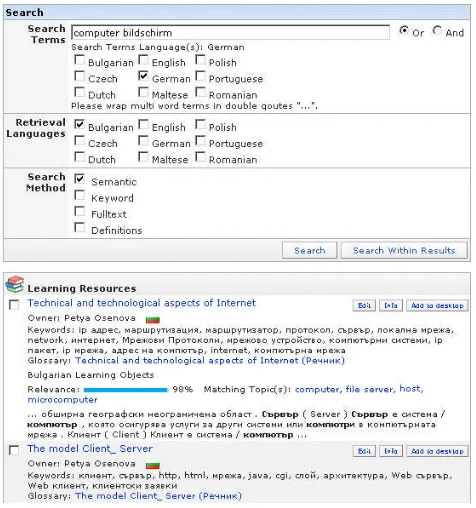The width and height of the screenshot is (476, 508).
Task: Check Bulgarian in Search Terms Languages
Action: 79,60
